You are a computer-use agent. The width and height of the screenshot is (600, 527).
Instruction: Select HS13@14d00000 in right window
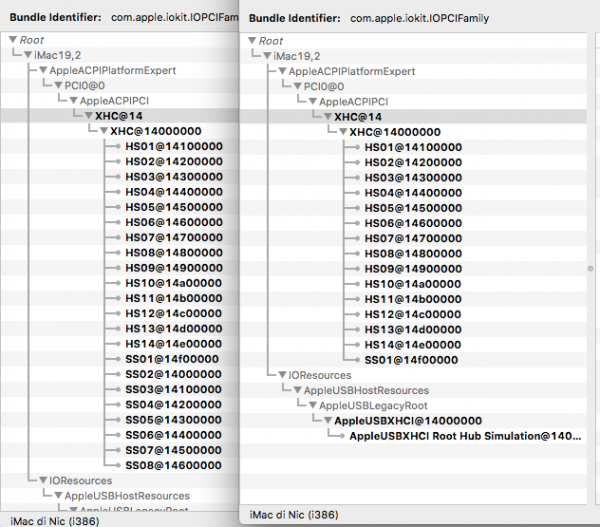click(413, 330)
